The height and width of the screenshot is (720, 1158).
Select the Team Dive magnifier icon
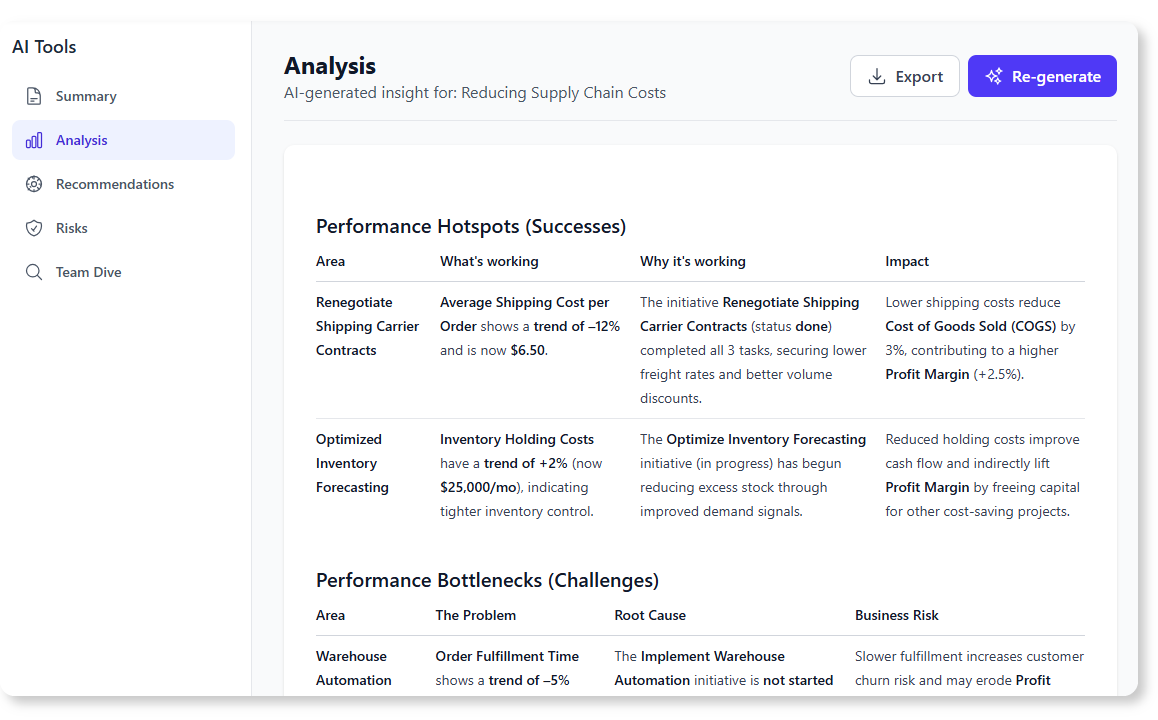point(33,272)
